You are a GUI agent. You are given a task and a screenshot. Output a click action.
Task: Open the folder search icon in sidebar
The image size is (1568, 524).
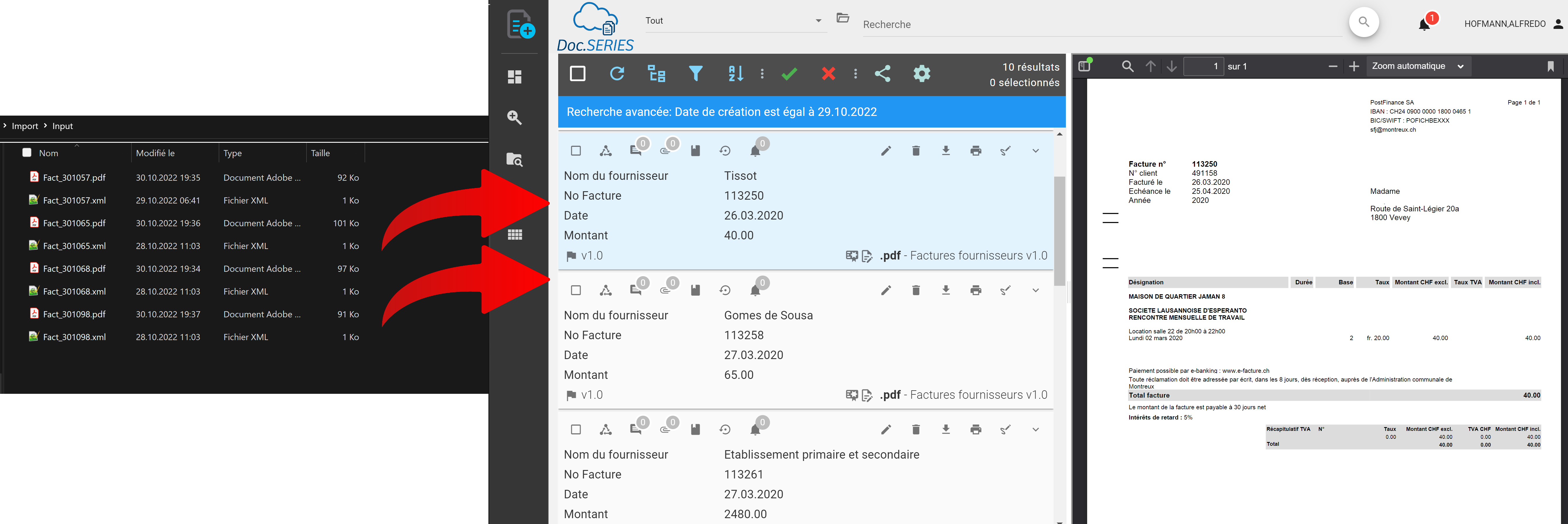pos(515,160)
